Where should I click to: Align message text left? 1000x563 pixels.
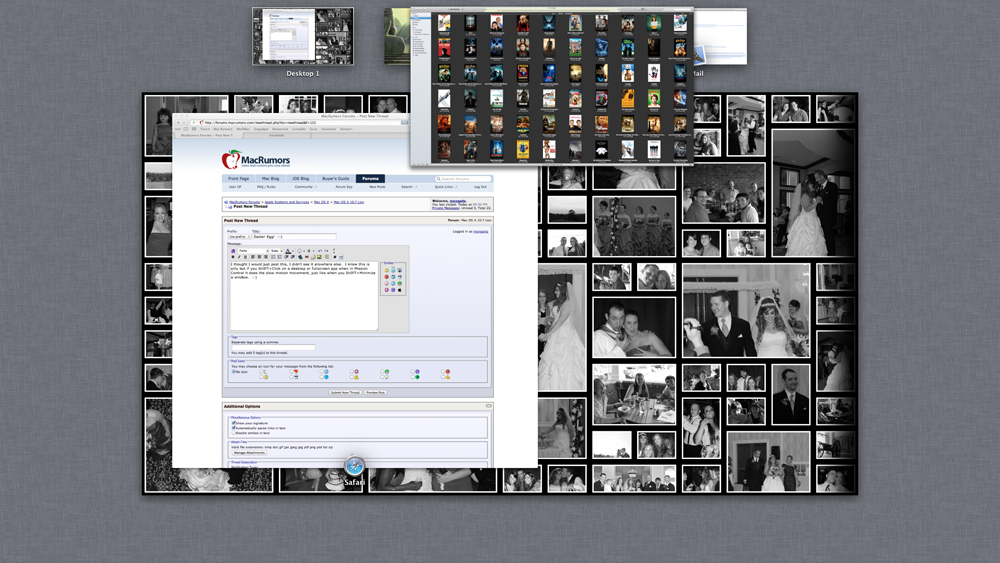[x=253, y=257]
